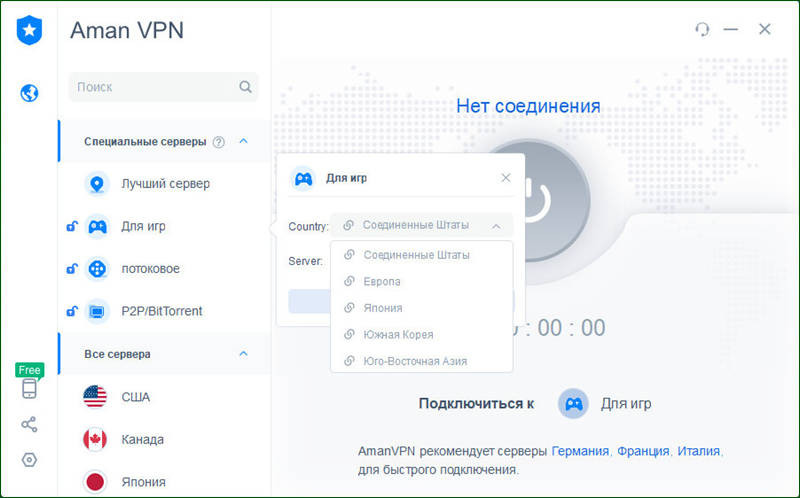Screen dimensions: 800x498
Task: Collapse the Специальные серверы section
Action: point(243,141)
